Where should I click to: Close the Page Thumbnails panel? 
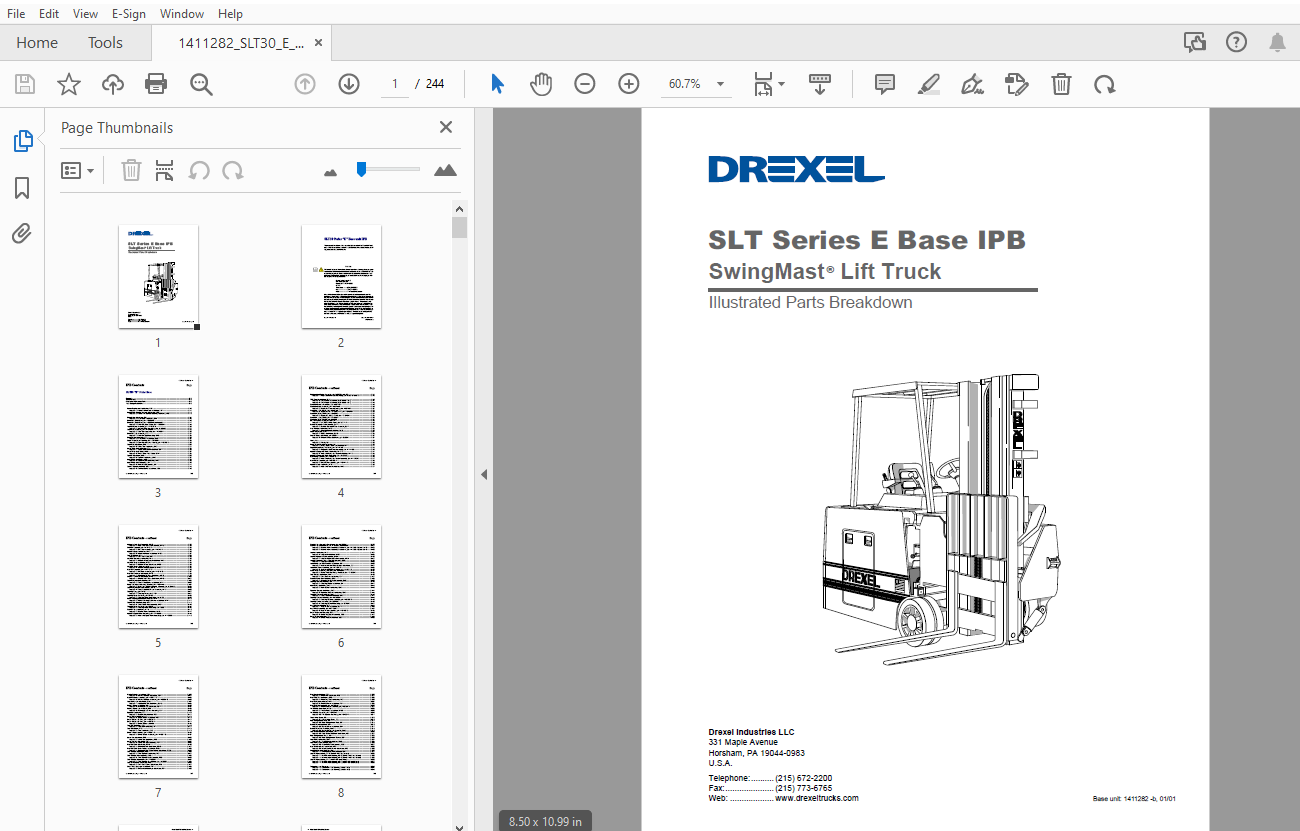(446, 127)
